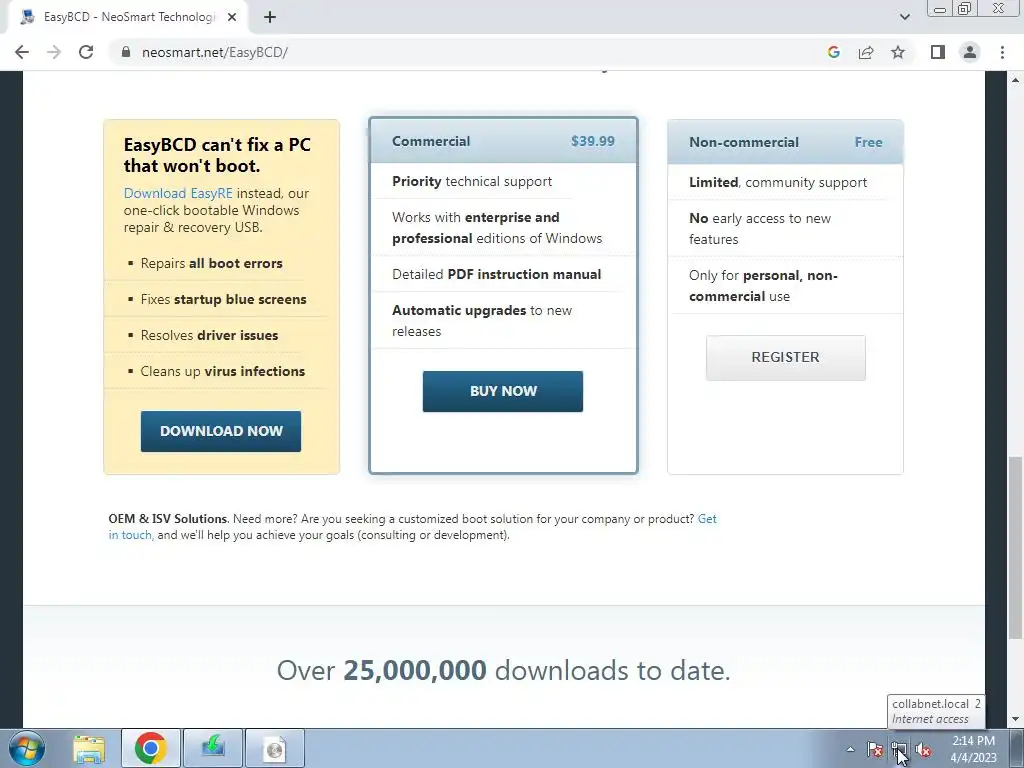Open the green-arrow installer taskbar item

[213, 748]
